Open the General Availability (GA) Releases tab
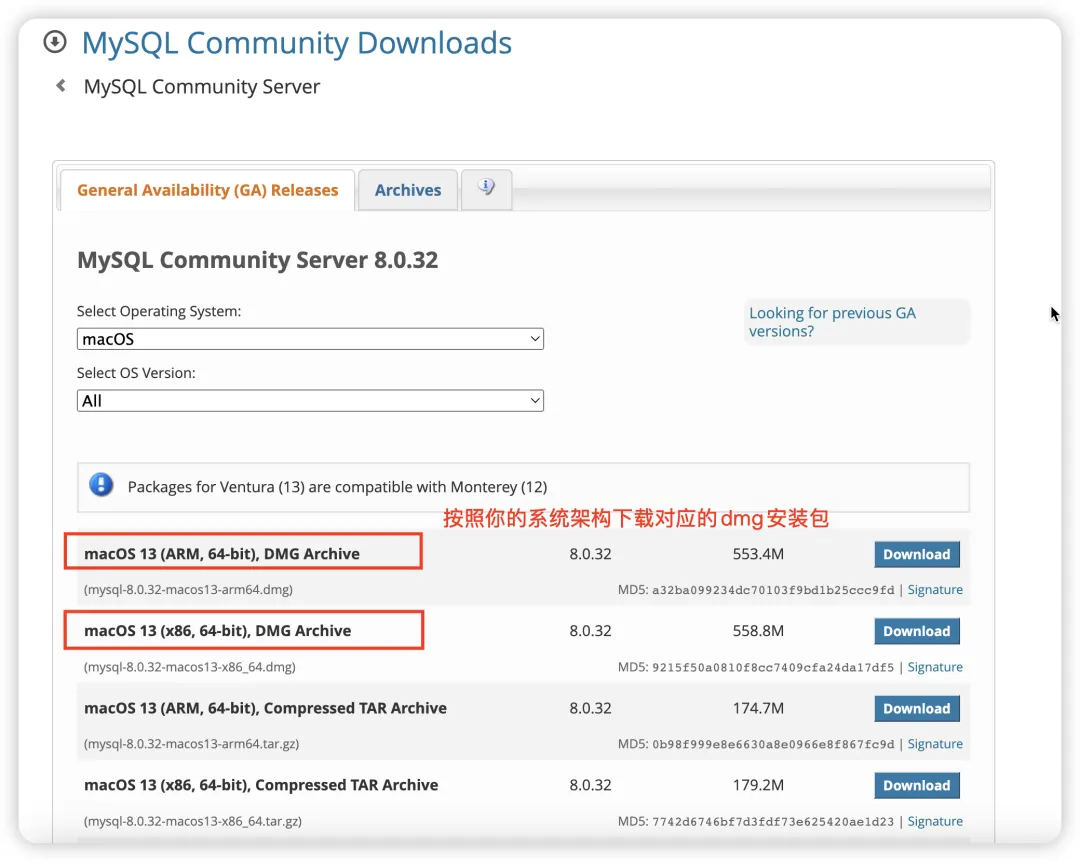Image resolution: width=1080 pixels, height=862 pixels. tap(207, 190)
